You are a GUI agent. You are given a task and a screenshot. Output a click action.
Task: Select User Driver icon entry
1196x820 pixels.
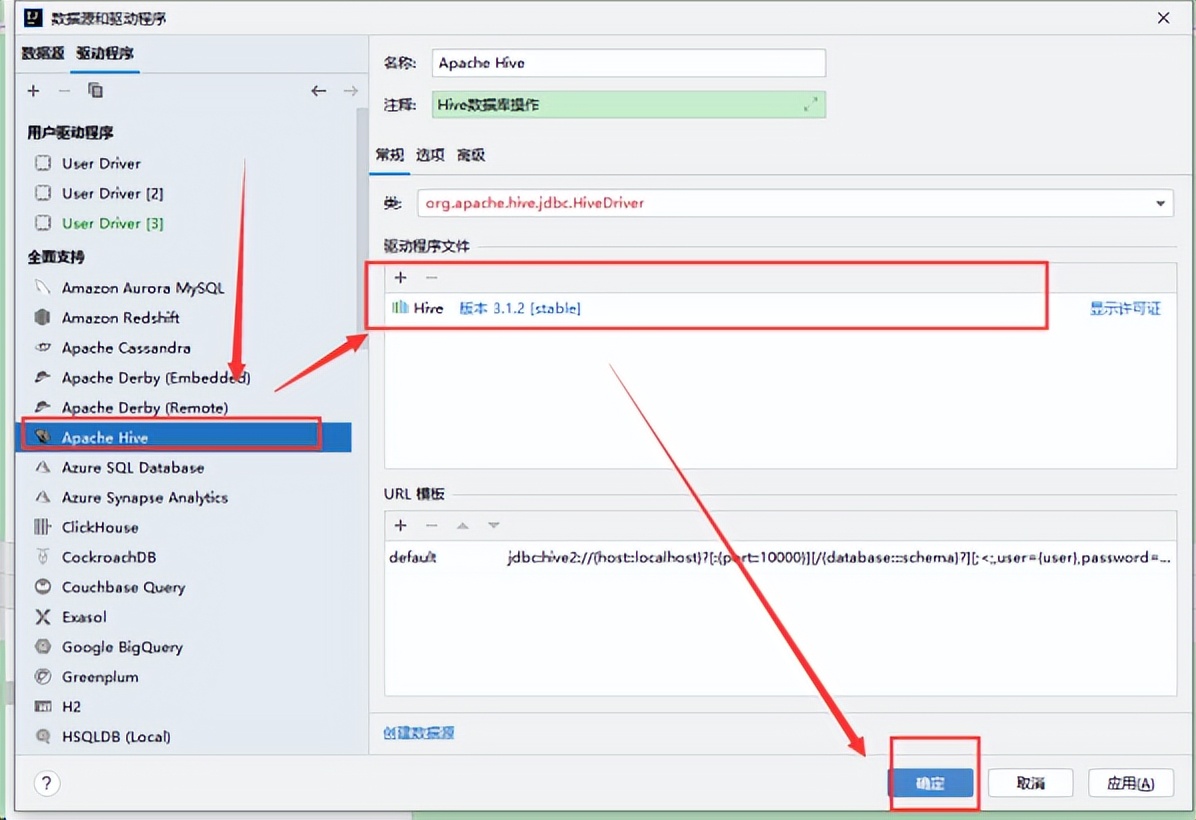point(43,162)
